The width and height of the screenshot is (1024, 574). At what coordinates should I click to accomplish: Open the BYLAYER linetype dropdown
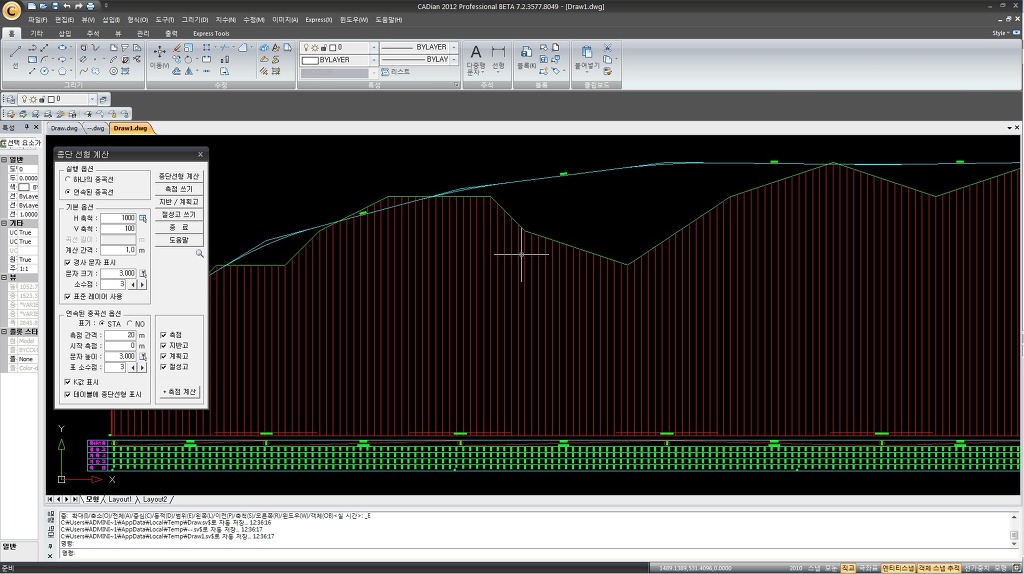pos(453,47)
